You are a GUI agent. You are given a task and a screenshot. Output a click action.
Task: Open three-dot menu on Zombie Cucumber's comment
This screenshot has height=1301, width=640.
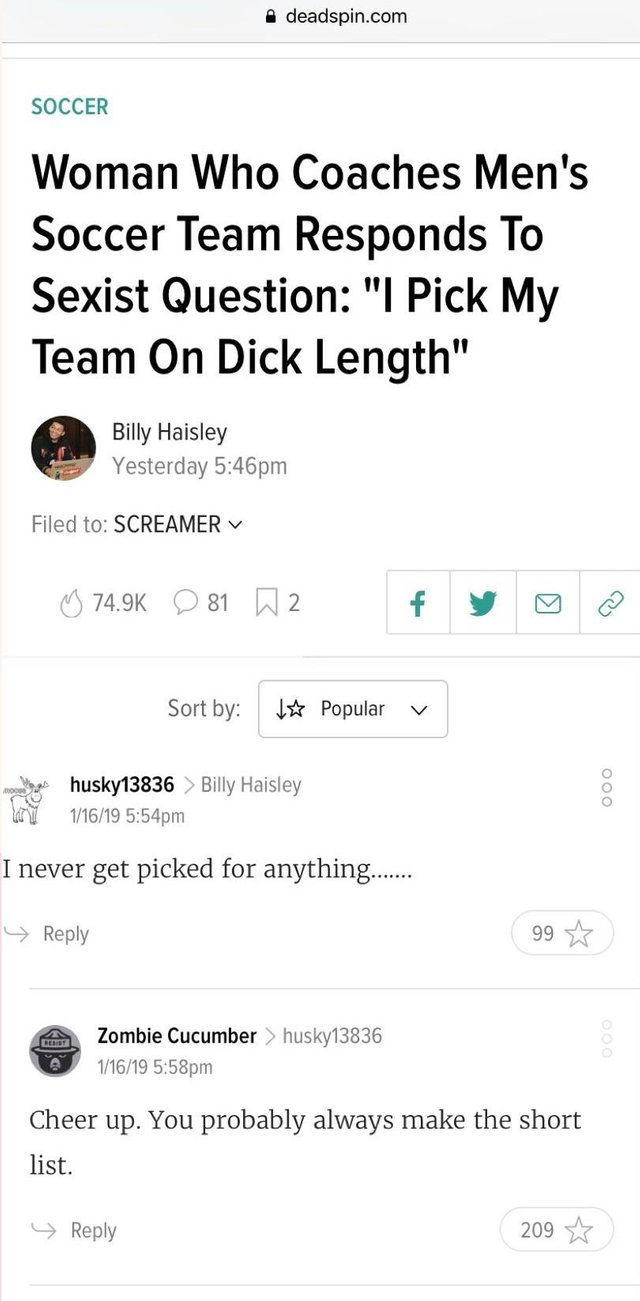pos(606,1040)
